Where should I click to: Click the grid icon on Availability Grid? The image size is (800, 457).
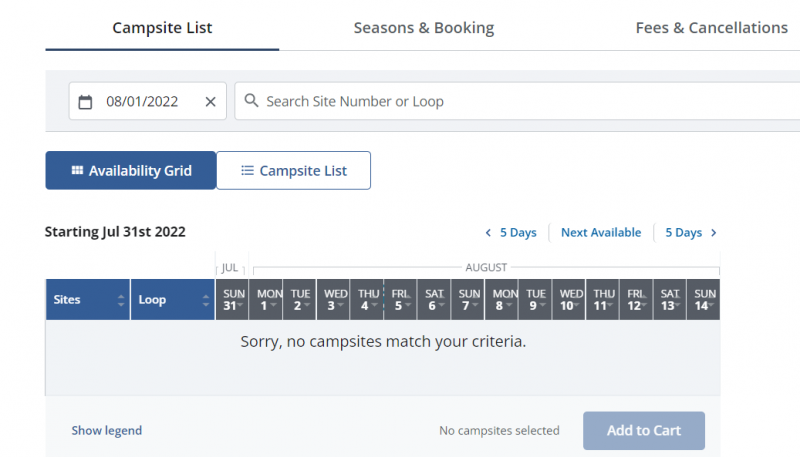coord(77,170)
